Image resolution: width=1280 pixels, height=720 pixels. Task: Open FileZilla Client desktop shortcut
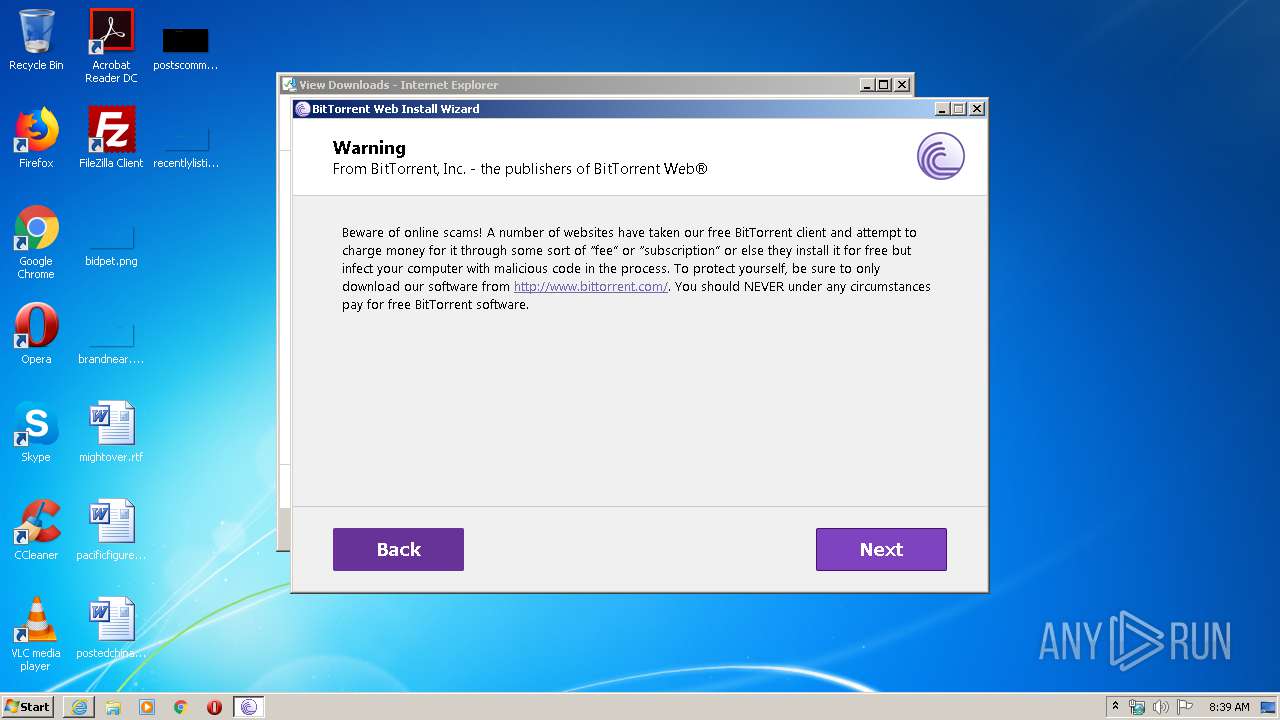[x=111, y=138]
